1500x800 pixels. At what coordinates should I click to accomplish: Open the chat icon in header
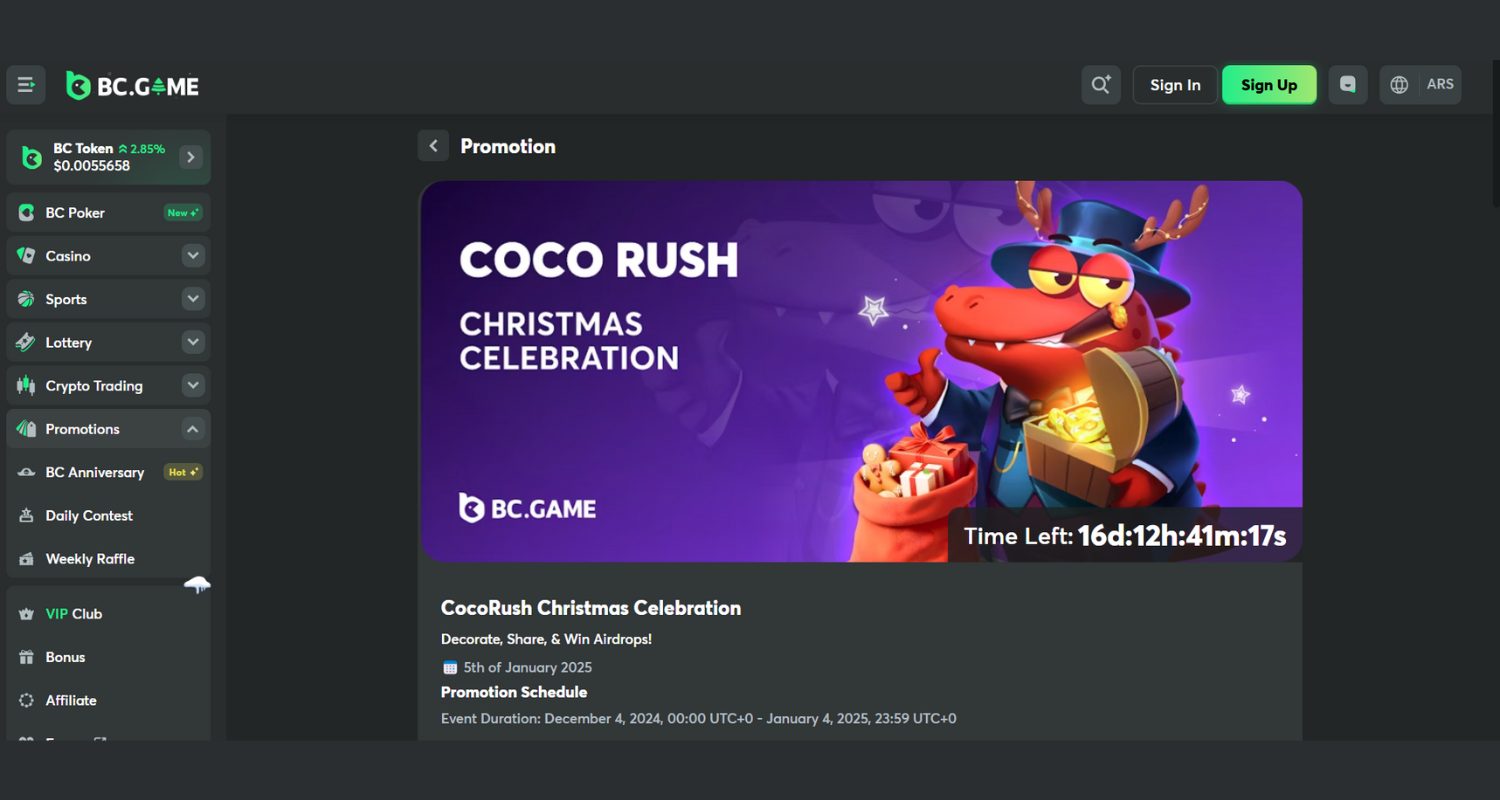pyautogui.click(x=1348, y=85)
